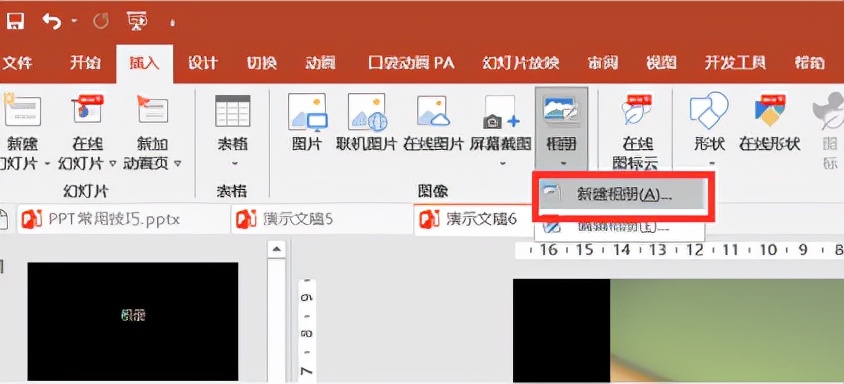
Task: Switch to the 视图 tab
Action: (661, 62)
